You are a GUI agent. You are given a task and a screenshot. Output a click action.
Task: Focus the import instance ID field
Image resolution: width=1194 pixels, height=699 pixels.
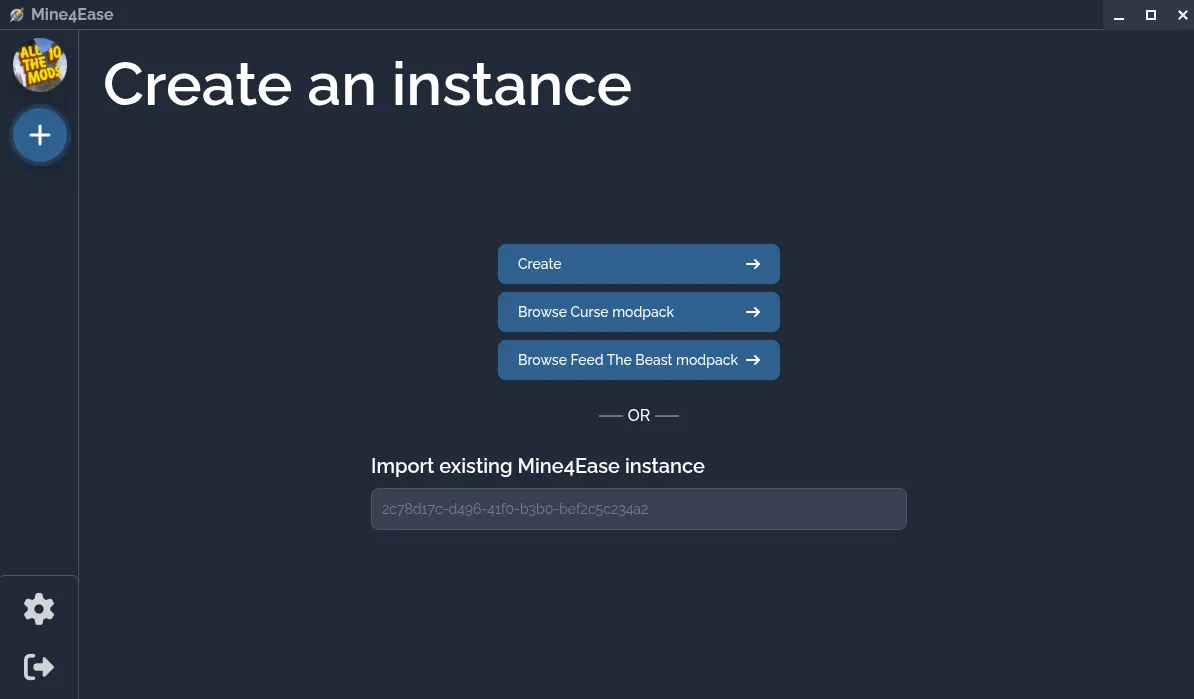point(638,509)
